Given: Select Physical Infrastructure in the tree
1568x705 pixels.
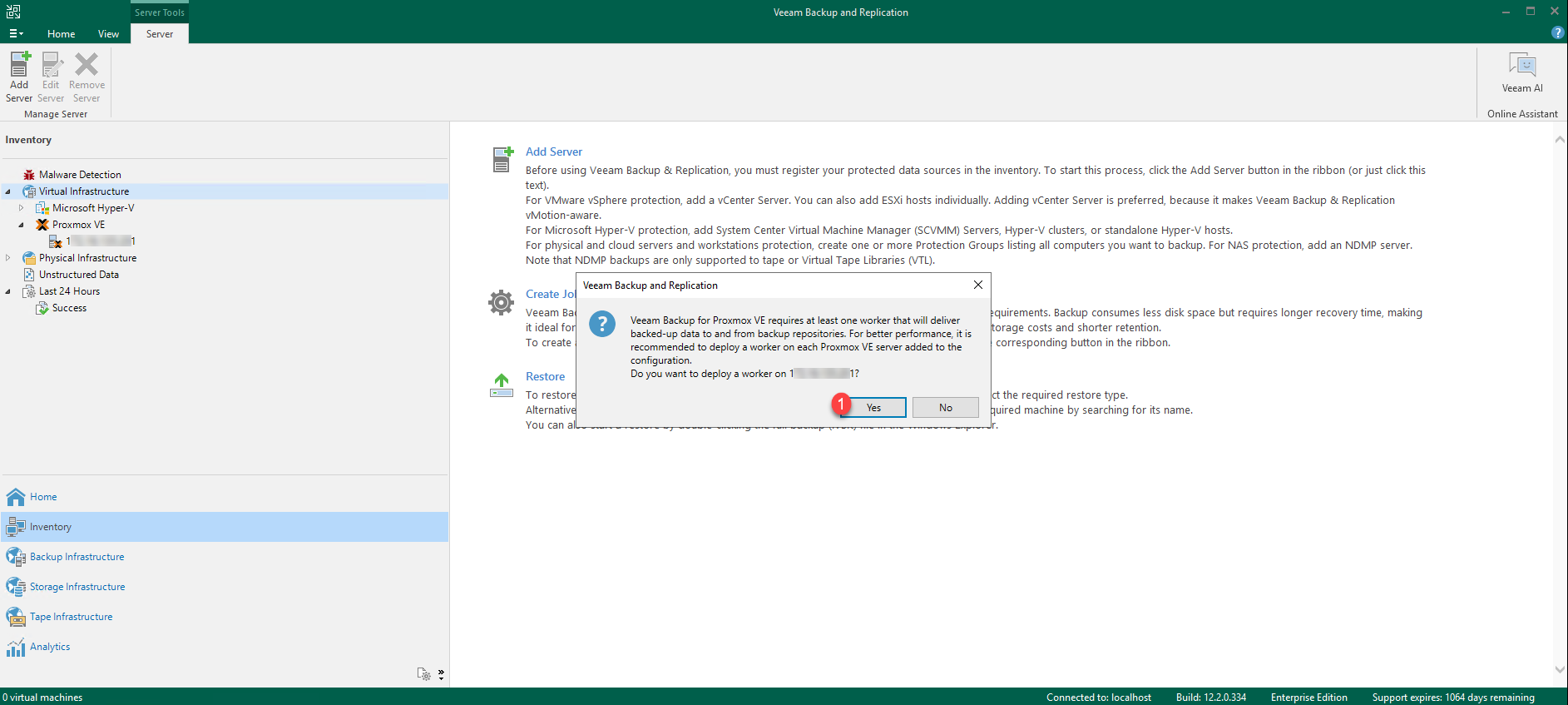Looking at the screenshot, I should coord(87,258).
